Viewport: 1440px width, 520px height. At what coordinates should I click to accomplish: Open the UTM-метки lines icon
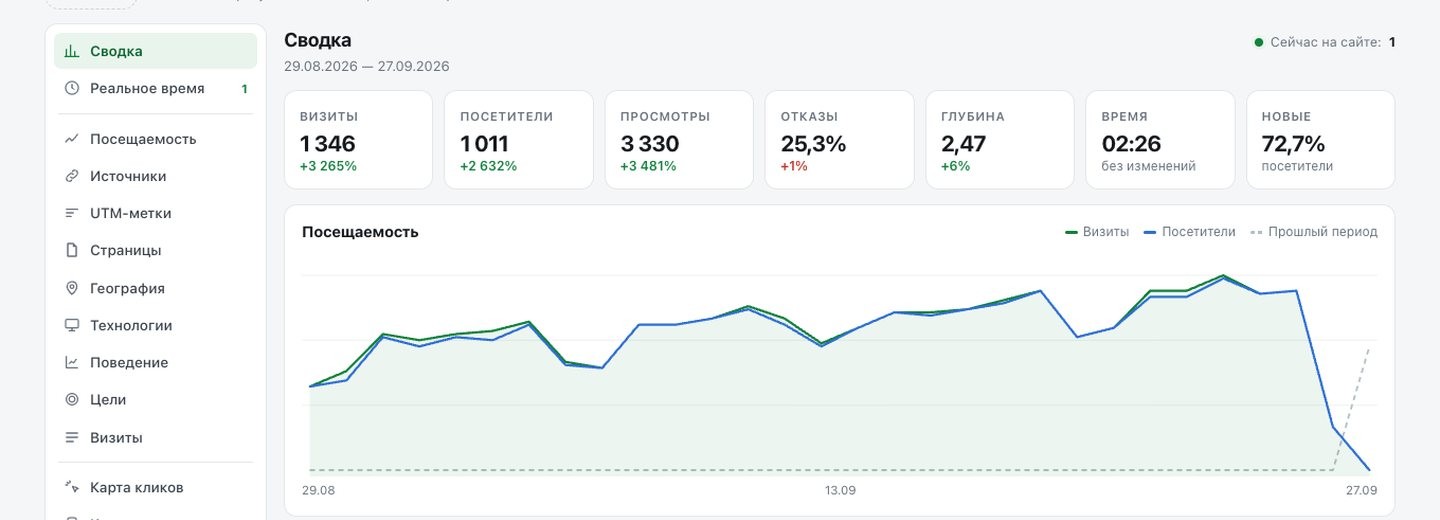[x=72, y=213]
